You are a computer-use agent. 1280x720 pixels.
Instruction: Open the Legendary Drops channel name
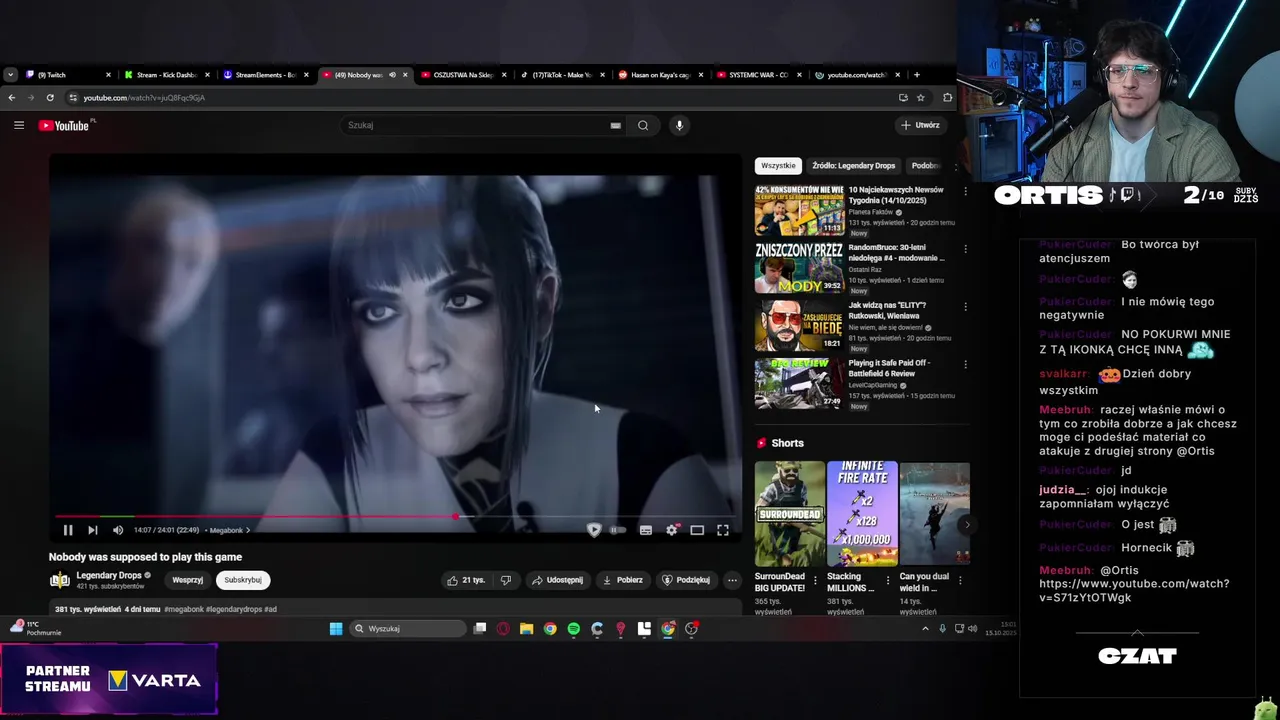point(109,575)
